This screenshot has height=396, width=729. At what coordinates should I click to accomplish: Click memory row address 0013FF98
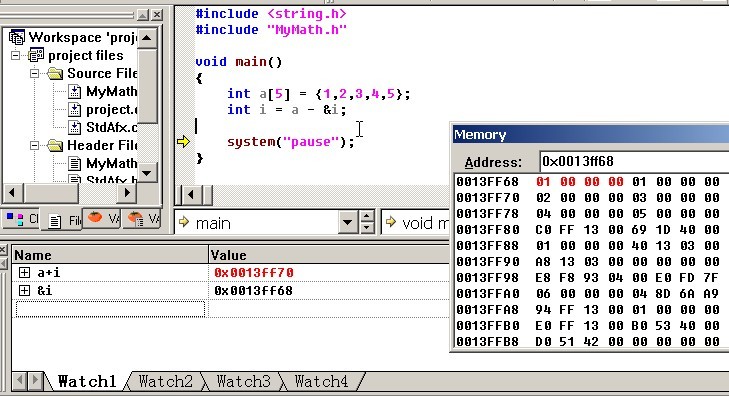pyautogui.click(x=488, y=277)
